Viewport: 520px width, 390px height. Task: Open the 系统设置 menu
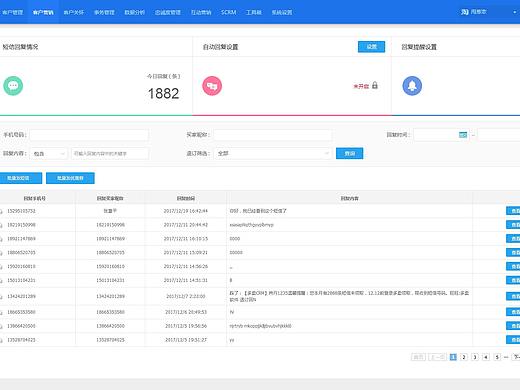click(282, 12)
